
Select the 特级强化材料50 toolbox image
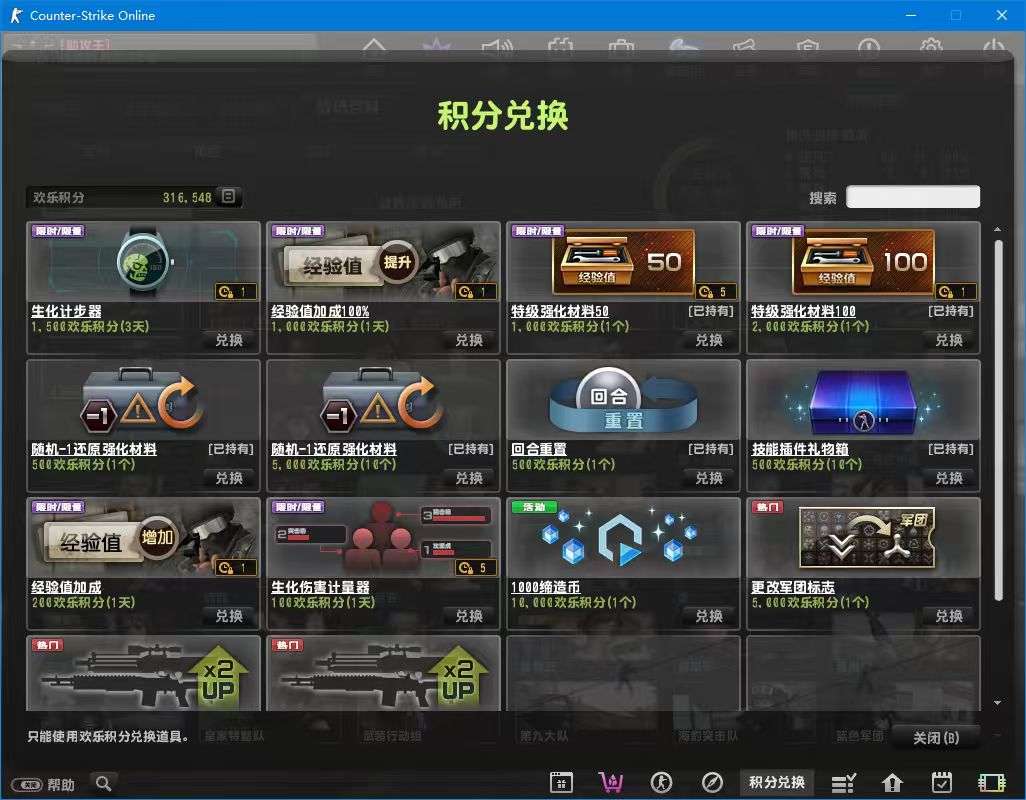(x=624, y=262)
